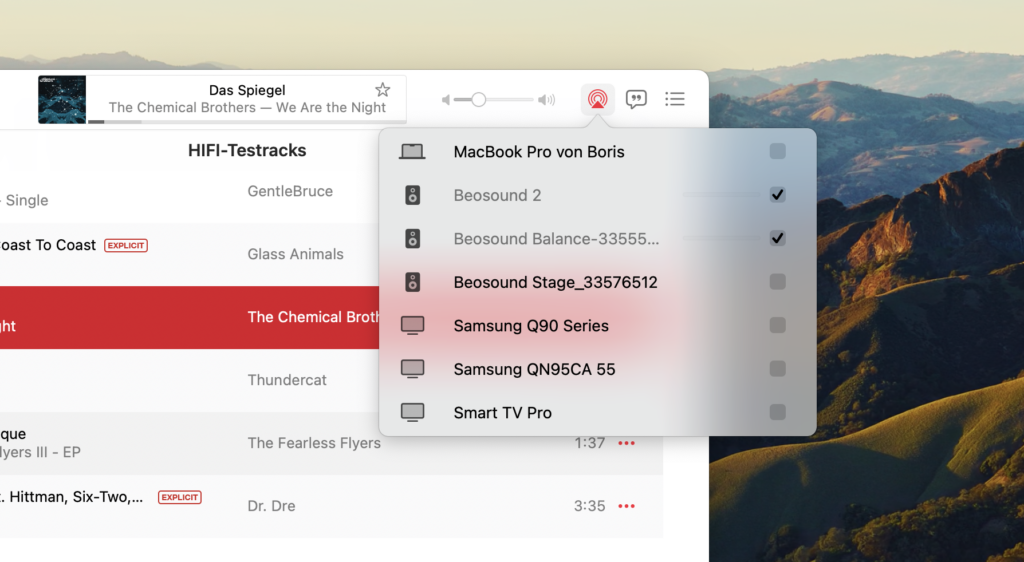Open the Up Next queue list icon

tap(675, 99)
